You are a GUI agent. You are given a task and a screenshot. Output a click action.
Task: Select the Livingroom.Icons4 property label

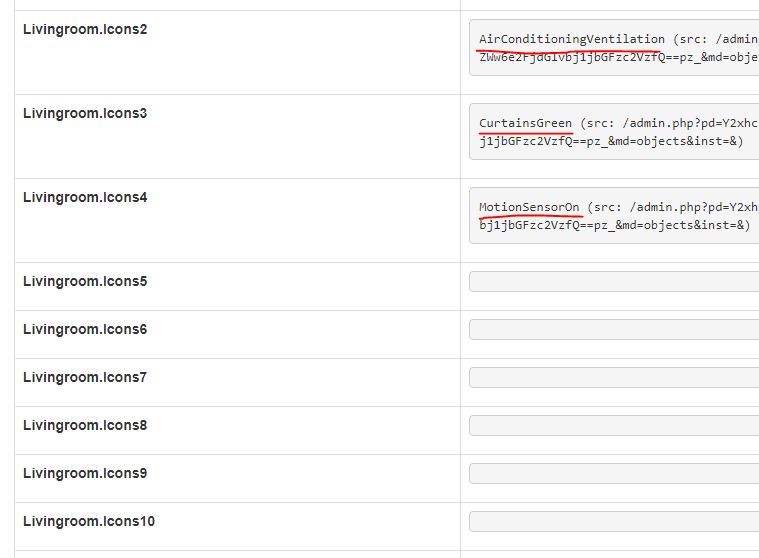click(x=85, y=197)
